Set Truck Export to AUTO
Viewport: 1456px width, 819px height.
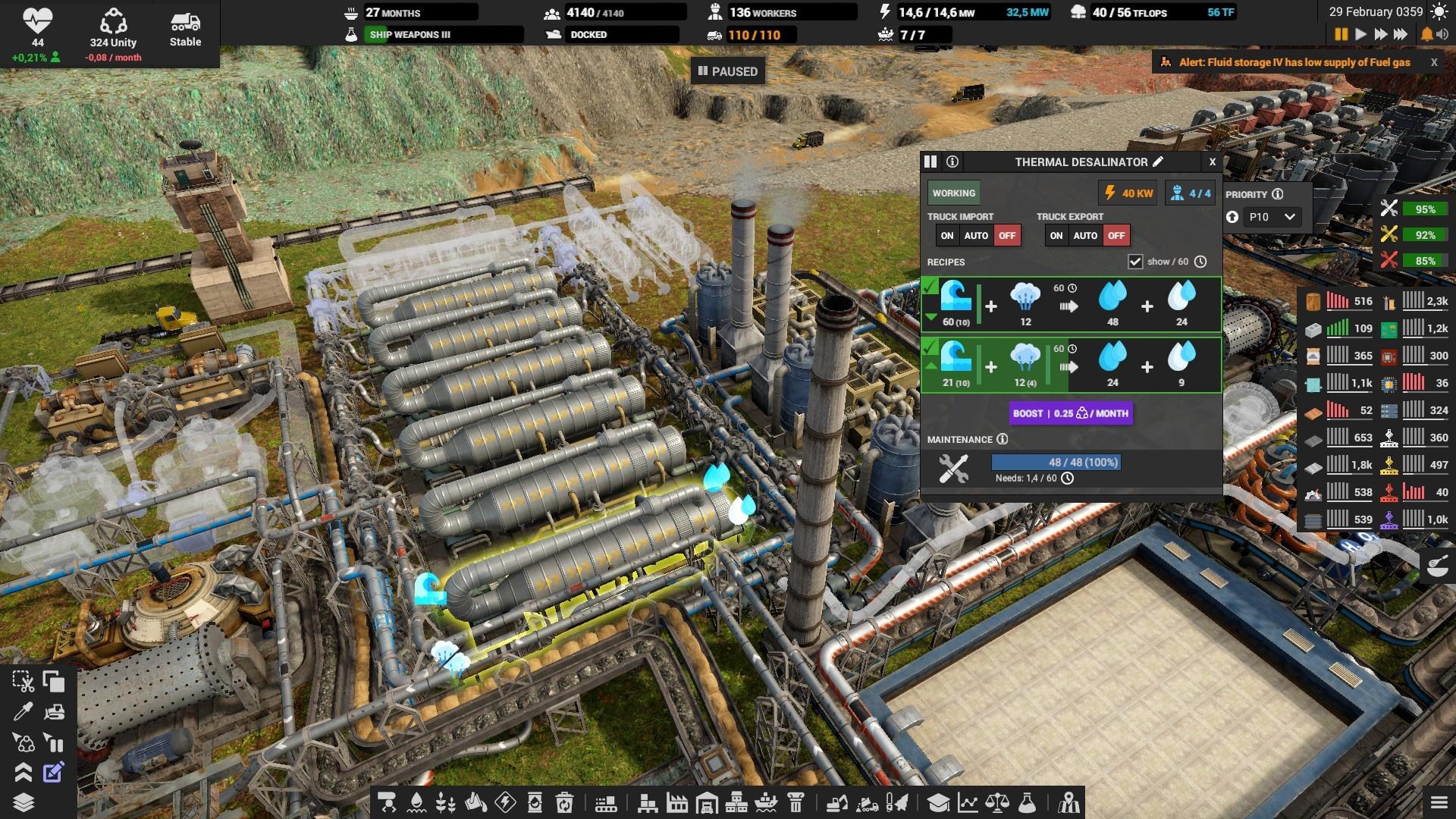(1085, 236)
